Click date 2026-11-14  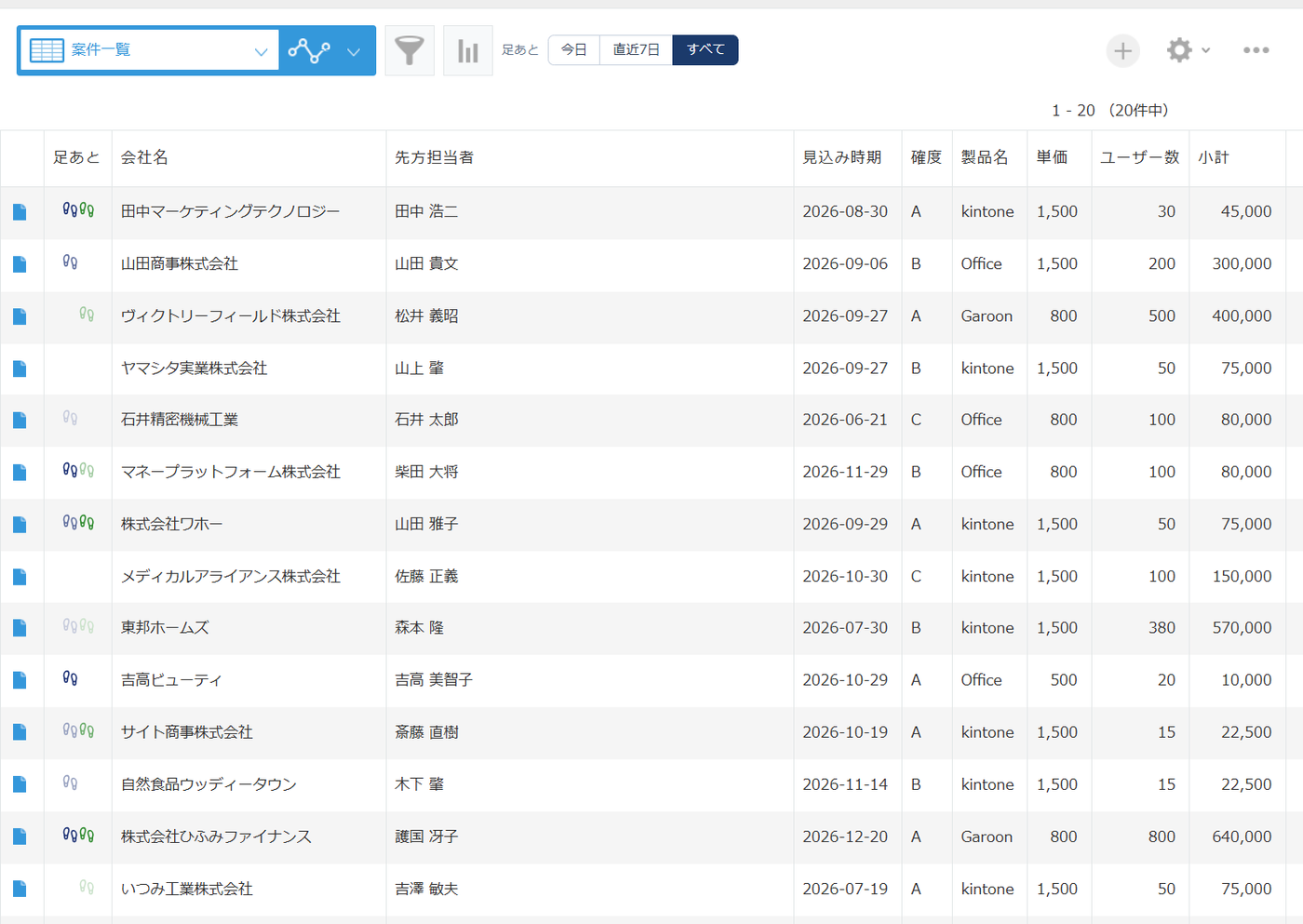(845, 784)
